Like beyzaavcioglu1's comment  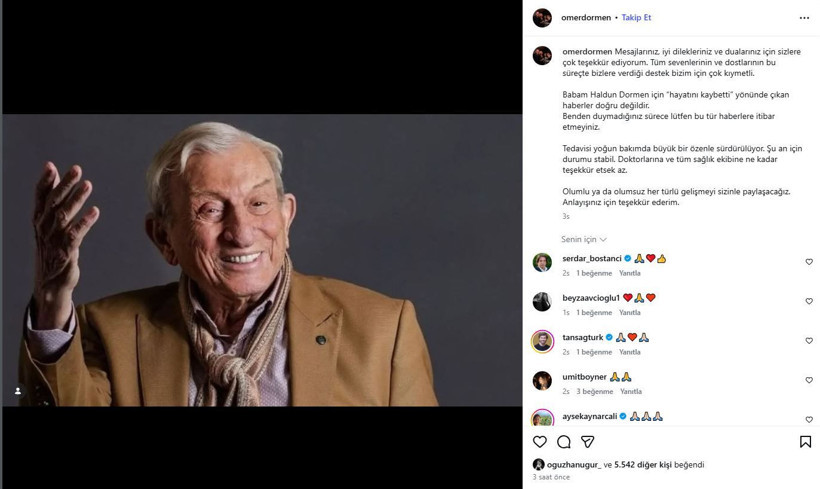[x=809, y=301]
